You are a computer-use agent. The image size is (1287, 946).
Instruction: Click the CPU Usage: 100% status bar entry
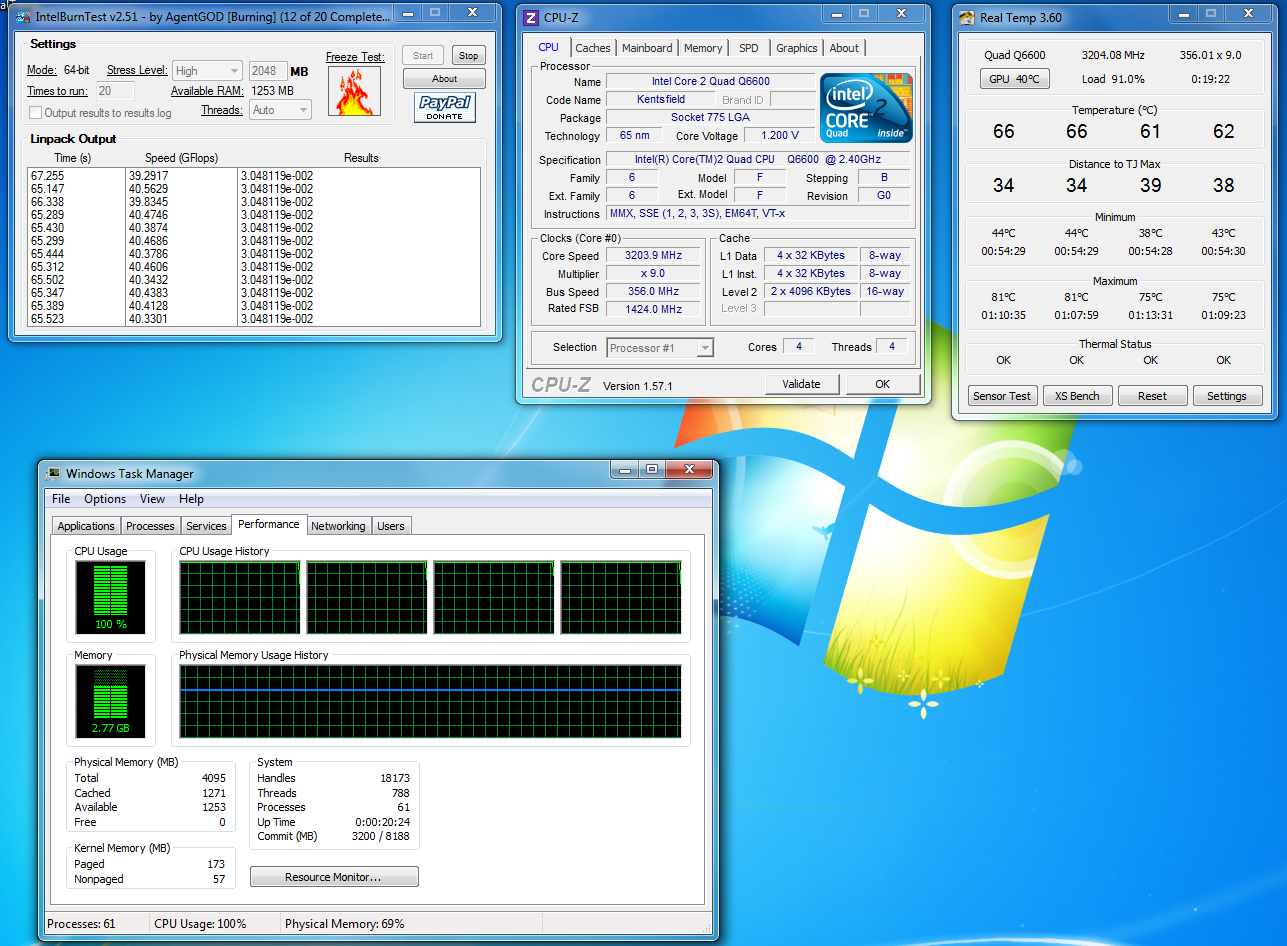click(x=200, y=924)
